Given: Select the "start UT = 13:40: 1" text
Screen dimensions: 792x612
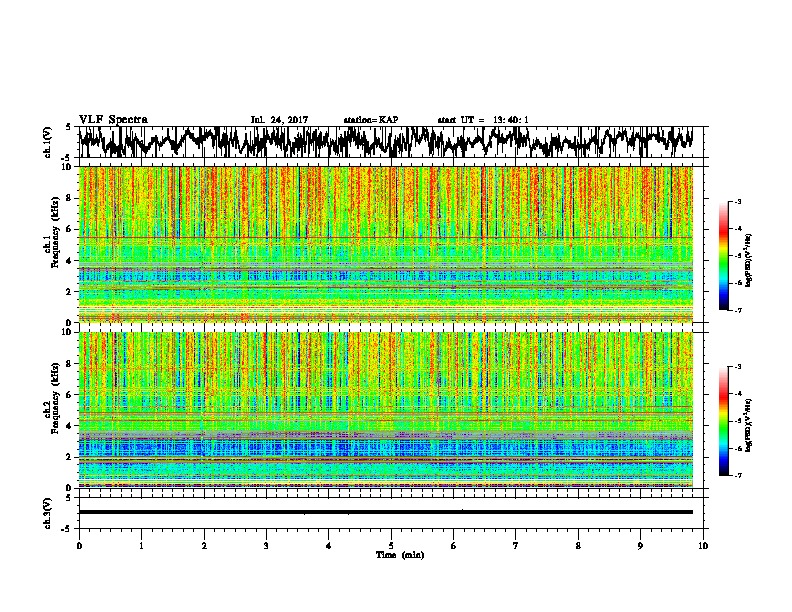Looking at the screenshot, I should (x=483, y=120).
